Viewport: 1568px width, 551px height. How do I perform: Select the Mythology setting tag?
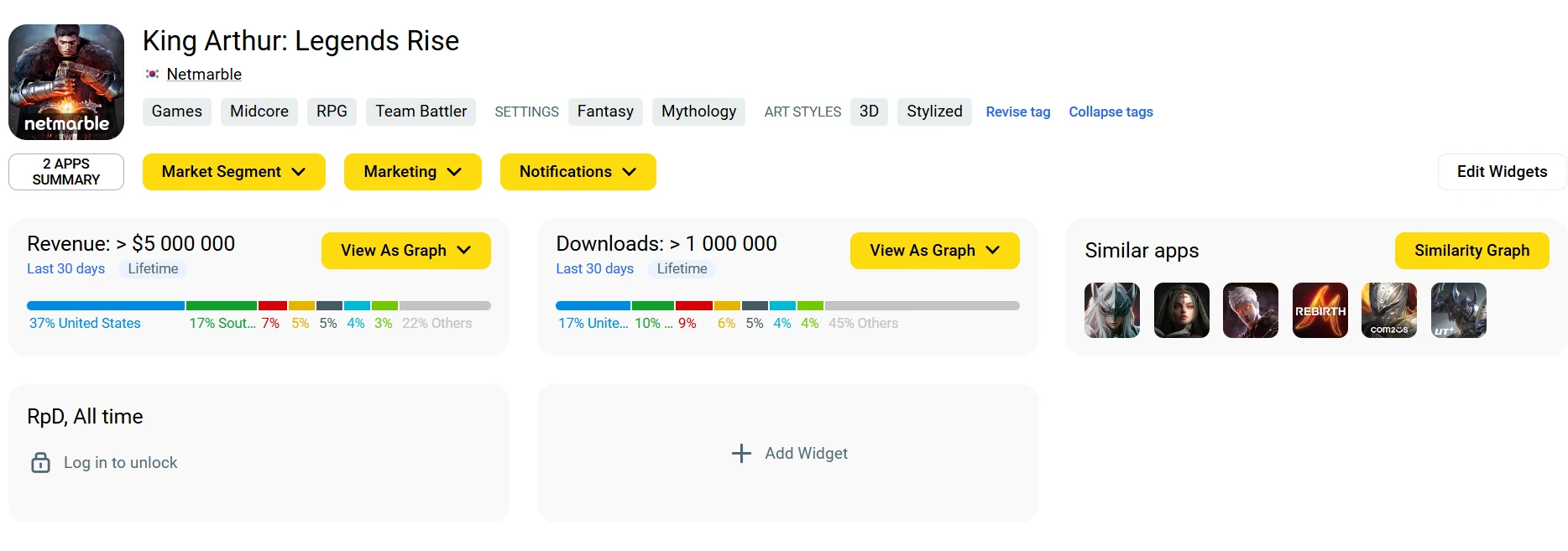click(698, 112)
